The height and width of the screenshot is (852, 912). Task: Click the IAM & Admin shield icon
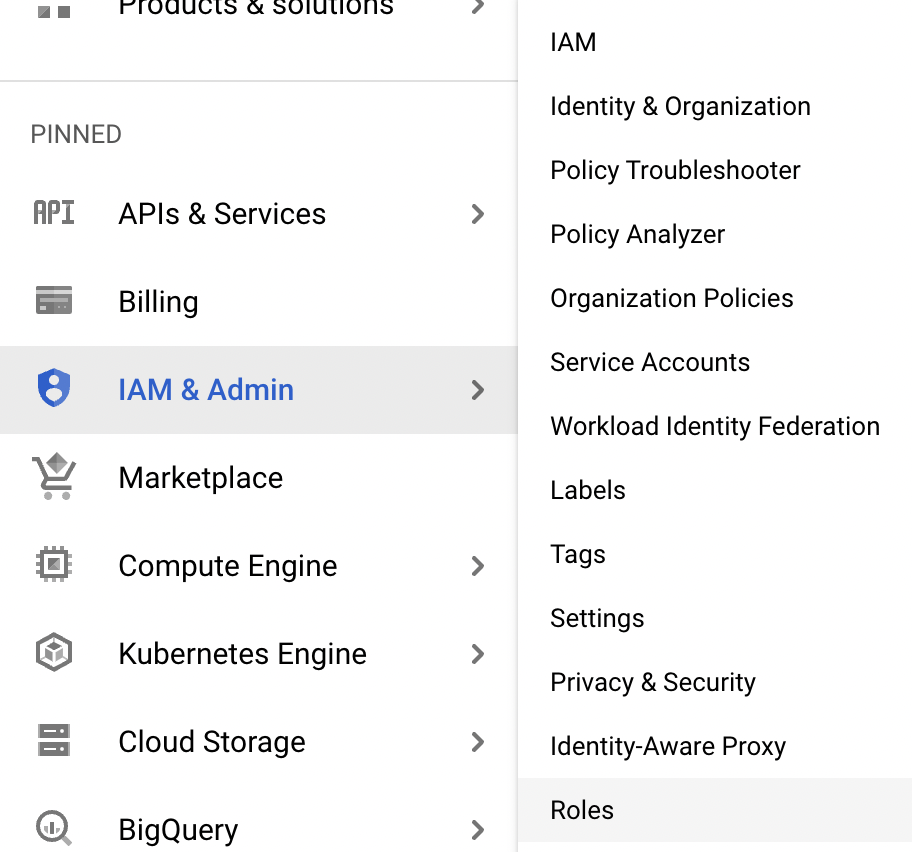54,388
